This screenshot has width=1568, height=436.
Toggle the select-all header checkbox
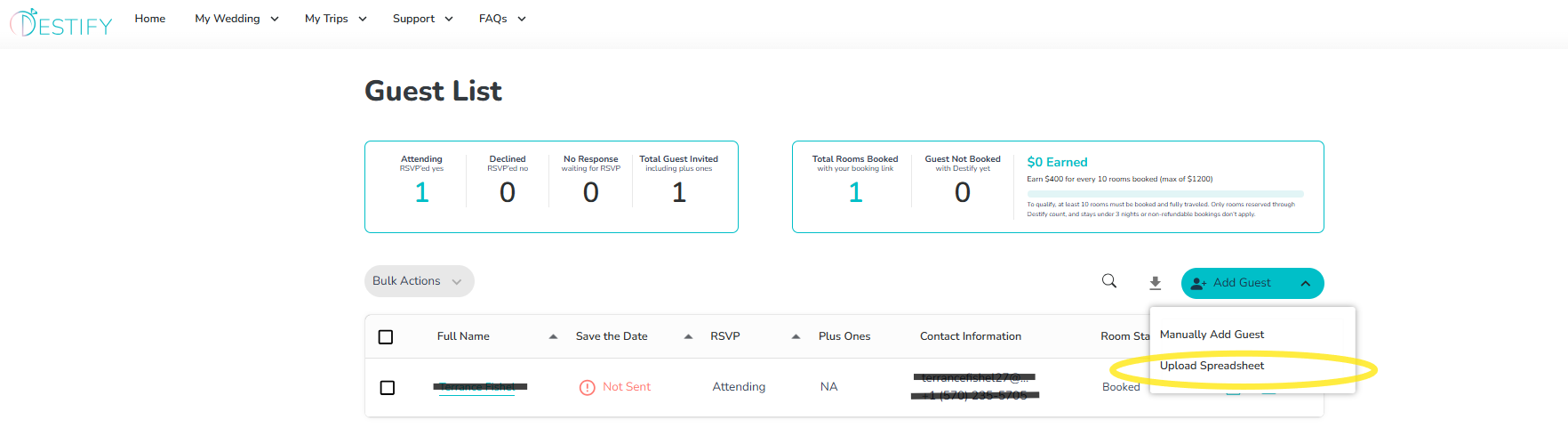click(386, 337)
